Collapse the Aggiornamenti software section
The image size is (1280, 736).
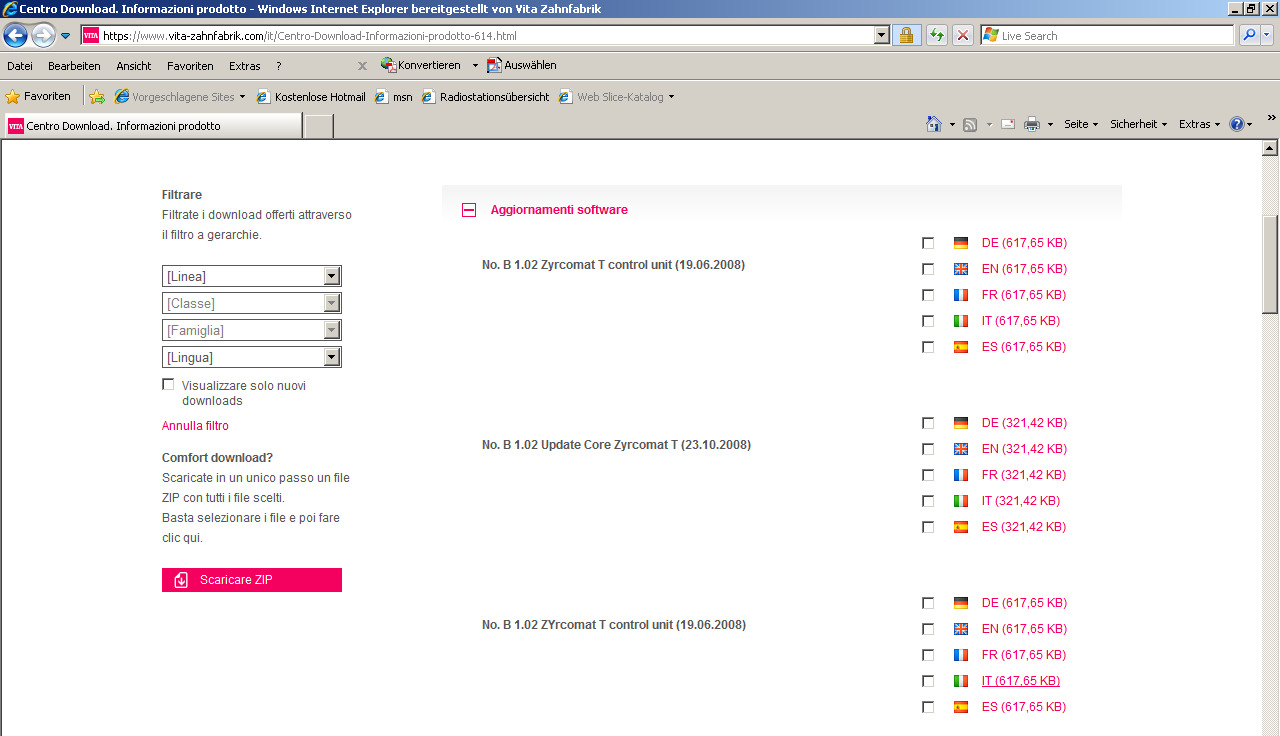click(468, 210)
